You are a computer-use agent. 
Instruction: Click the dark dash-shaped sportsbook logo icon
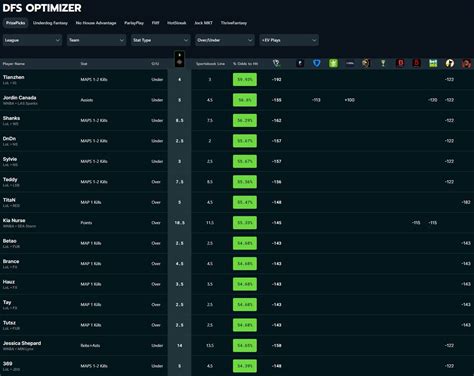[350, 63]
